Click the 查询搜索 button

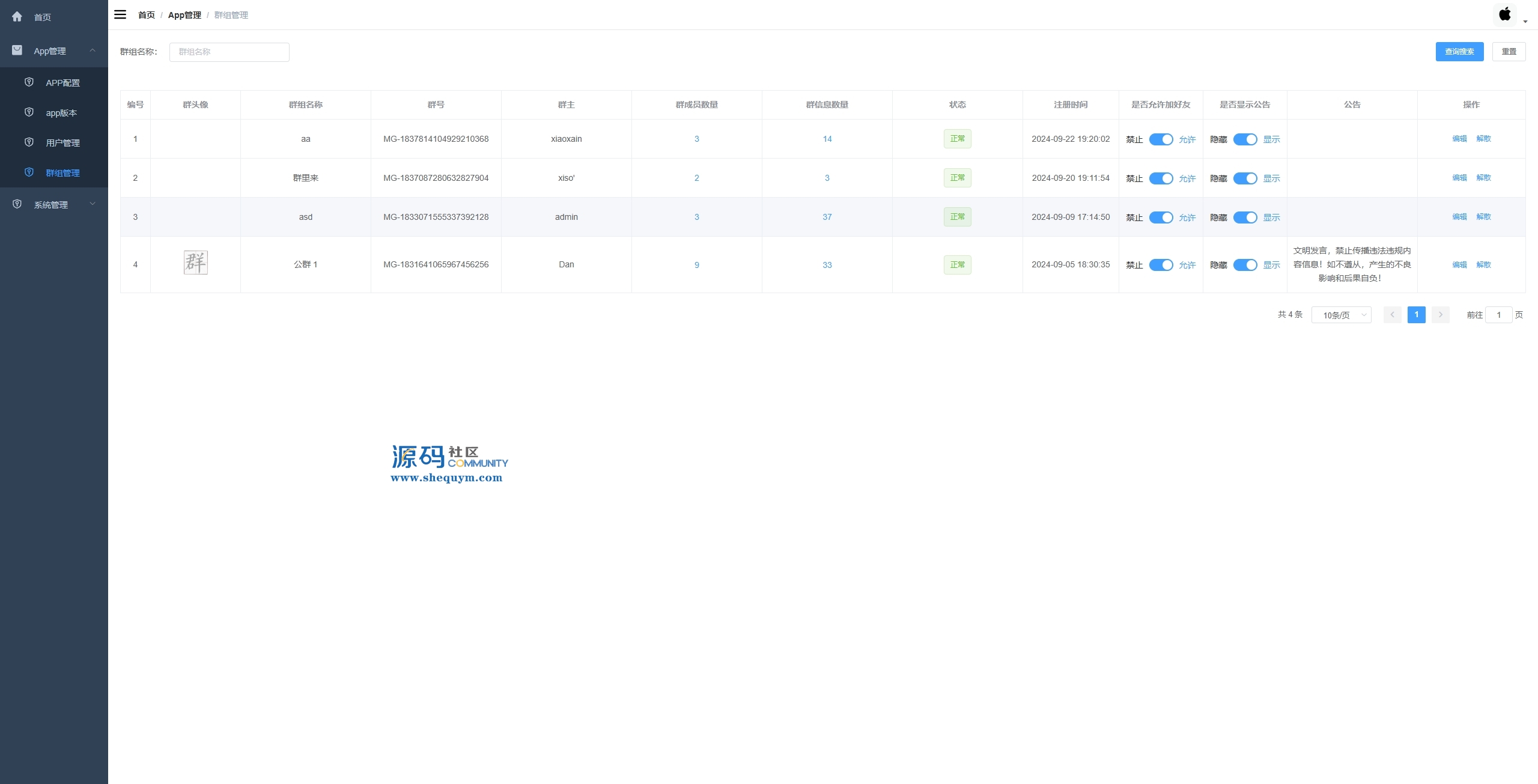click(1459, 52)
